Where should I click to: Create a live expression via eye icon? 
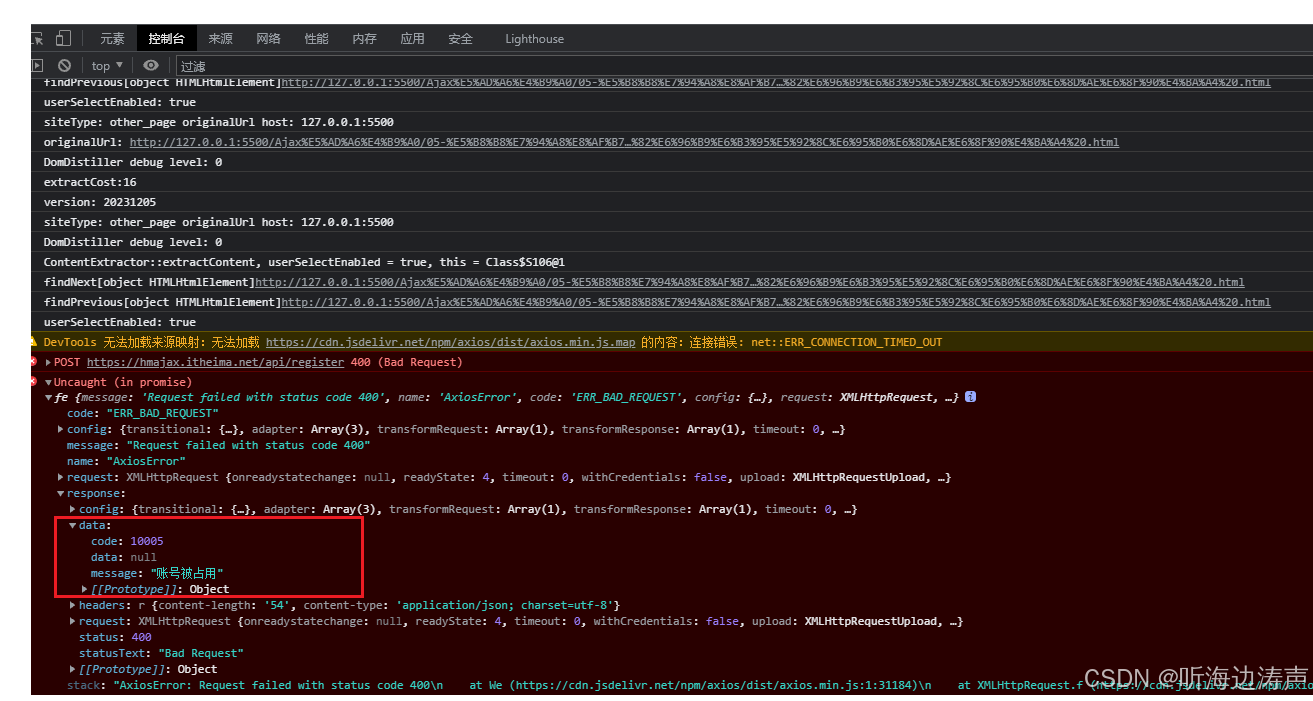pos(151,65)
